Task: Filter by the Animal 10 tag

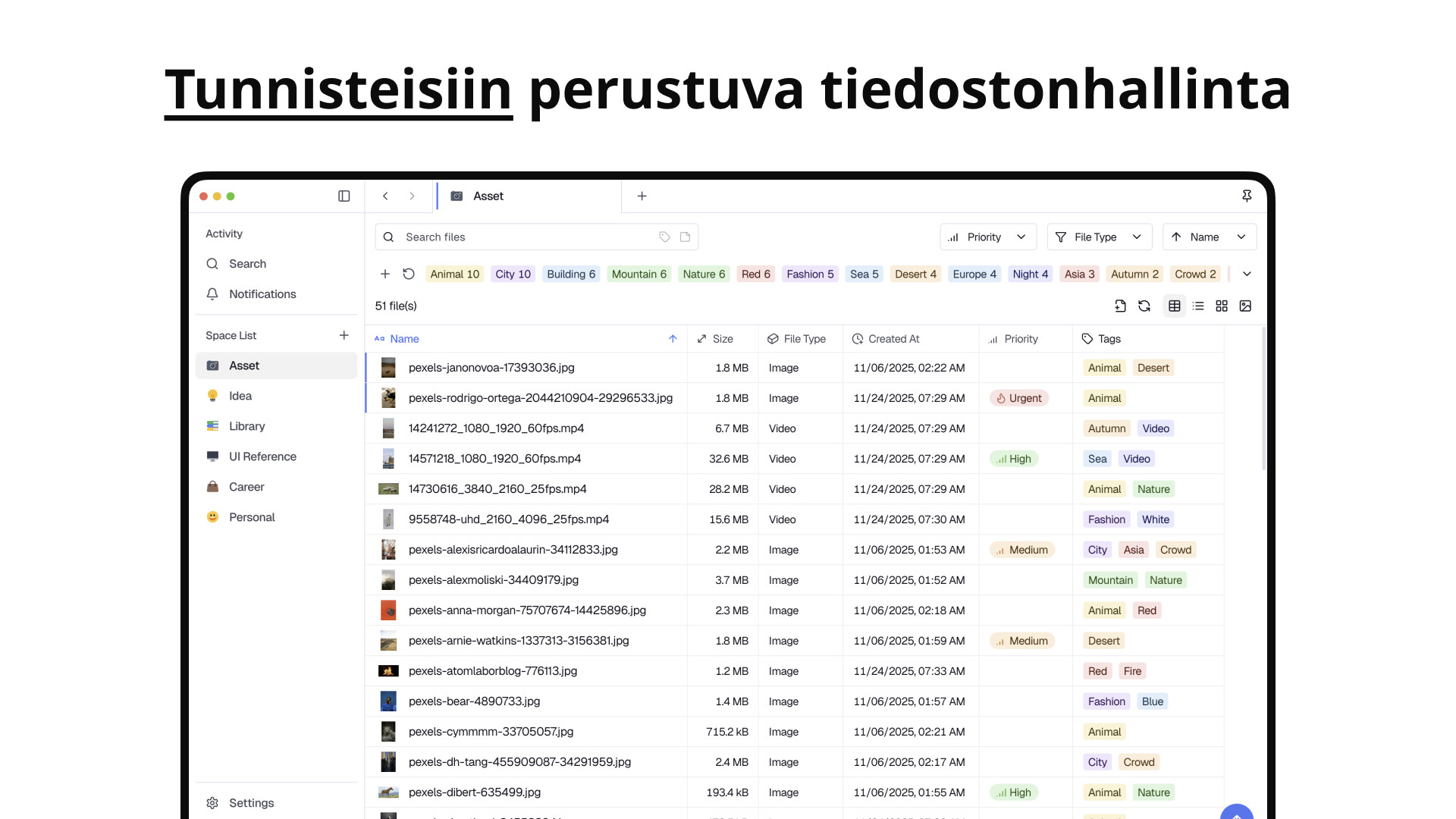Action: [454, 275]
